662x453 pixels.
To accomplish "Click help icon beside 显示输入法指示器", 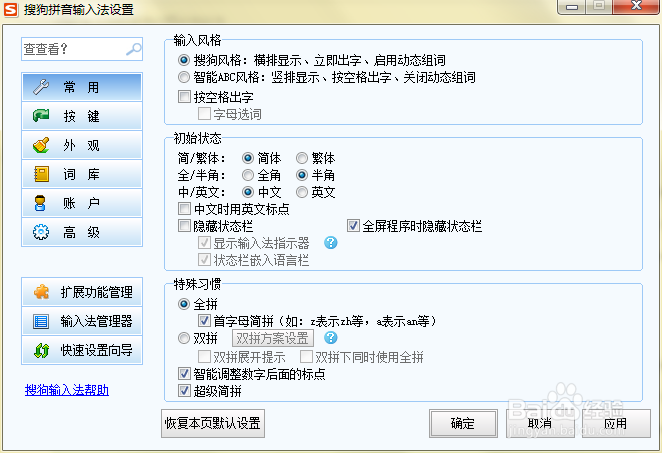I will pos(331,243).
